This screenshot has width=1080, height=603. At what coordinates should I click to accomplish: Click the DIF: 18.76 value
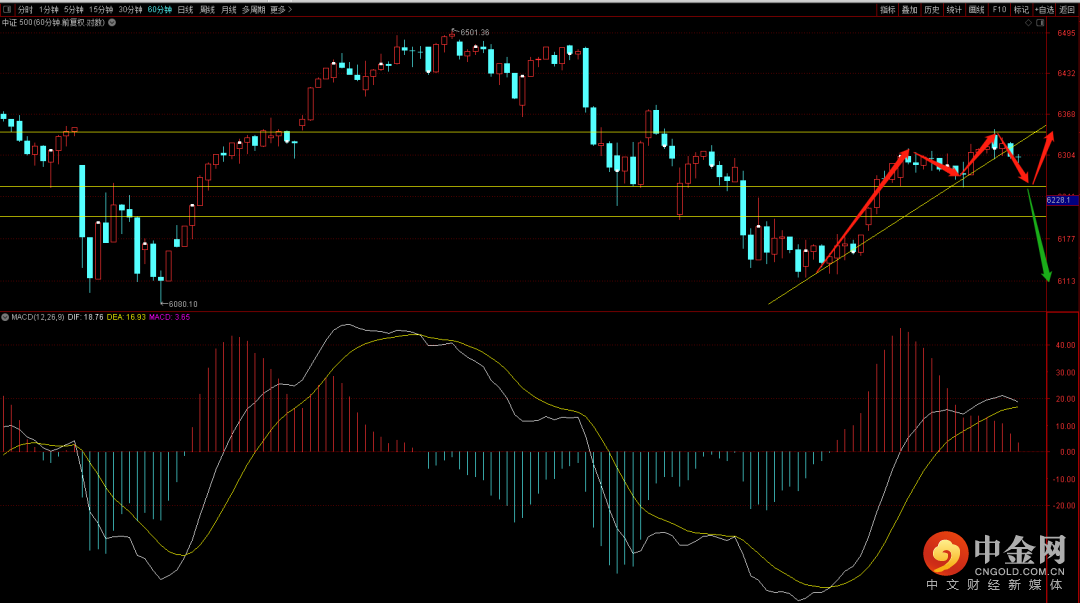pos(85,318)
